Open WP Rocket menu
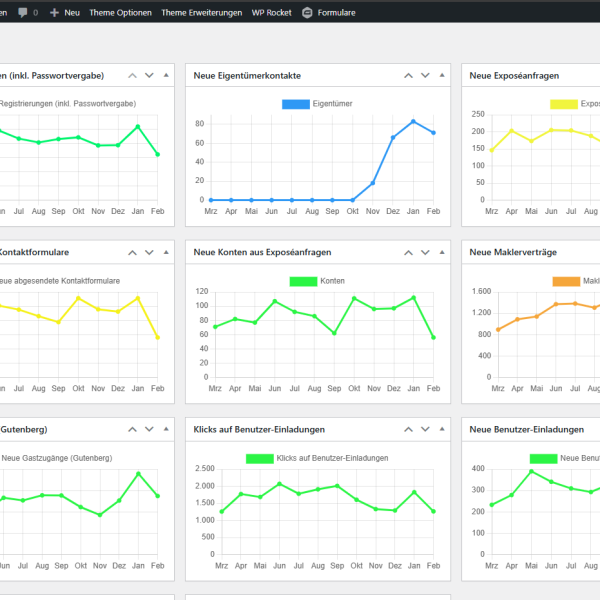 (x=272, y=13)
